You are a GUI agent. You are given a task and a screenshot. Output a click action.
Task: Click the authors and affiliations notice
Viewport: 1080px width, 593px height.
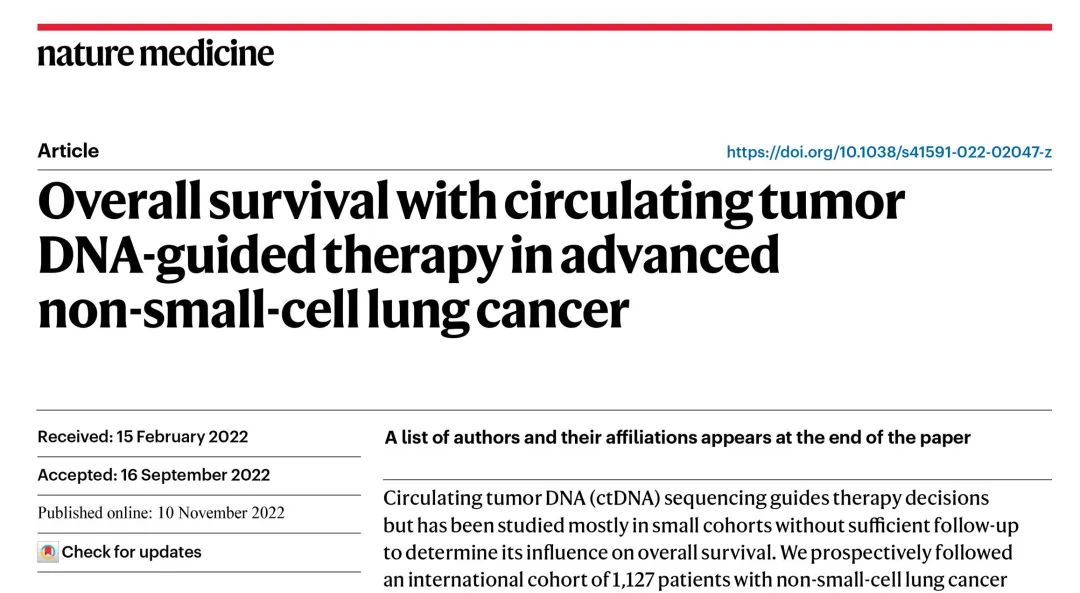(x=677, y=438)
